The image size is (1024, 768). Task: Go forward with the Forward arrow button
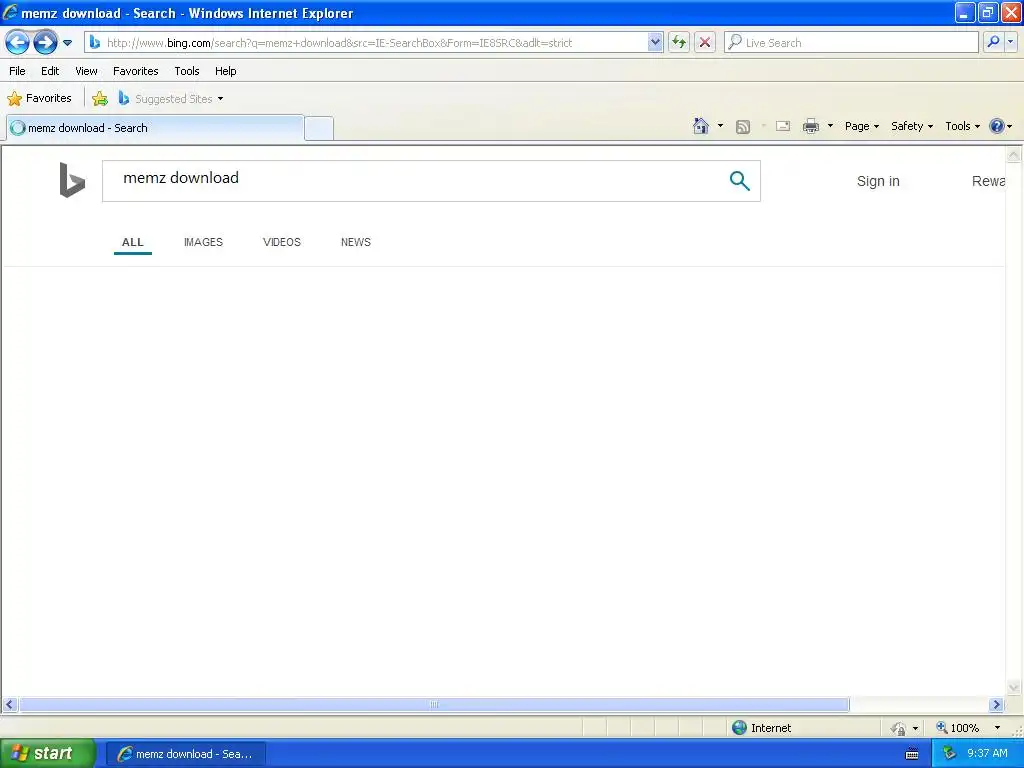pos(45,43)
